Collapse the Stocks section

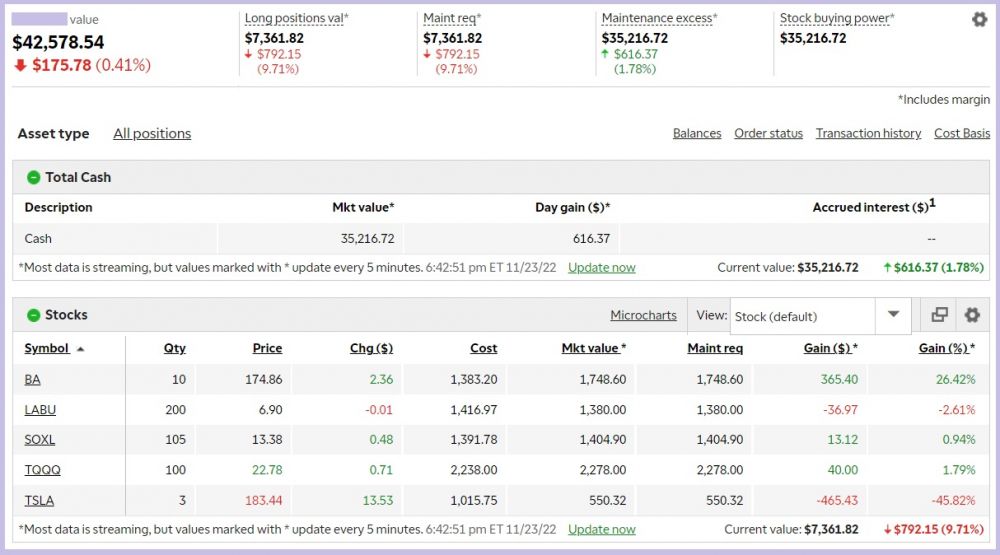click(x=33, y=315)
